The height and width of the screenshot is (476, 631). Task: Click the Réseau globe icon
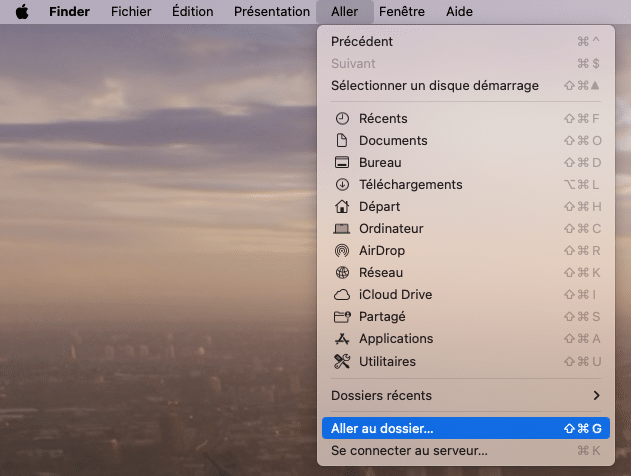341,273
